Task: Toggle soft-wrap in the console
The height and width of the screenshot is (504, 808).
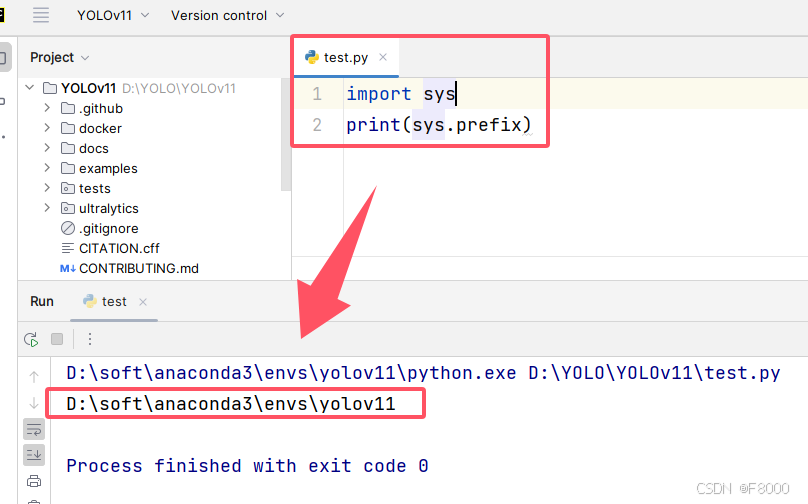Action: click(x=34, y=429)
